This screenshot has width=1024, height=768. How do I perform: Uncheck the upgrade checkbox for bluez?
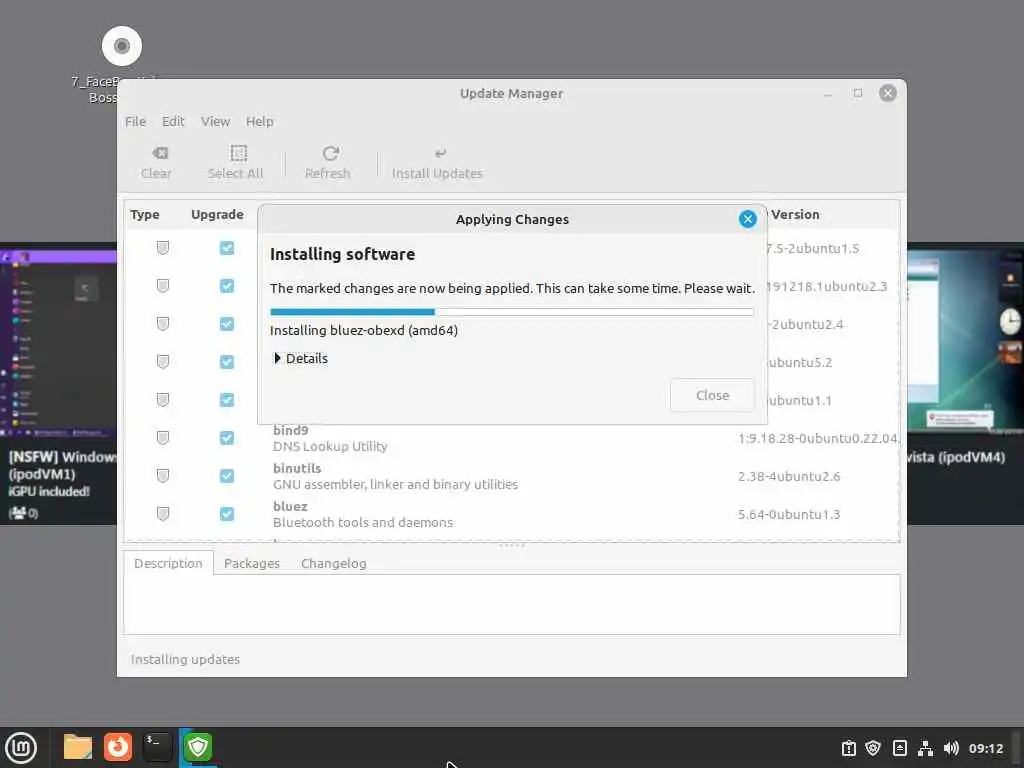(227, 514)
